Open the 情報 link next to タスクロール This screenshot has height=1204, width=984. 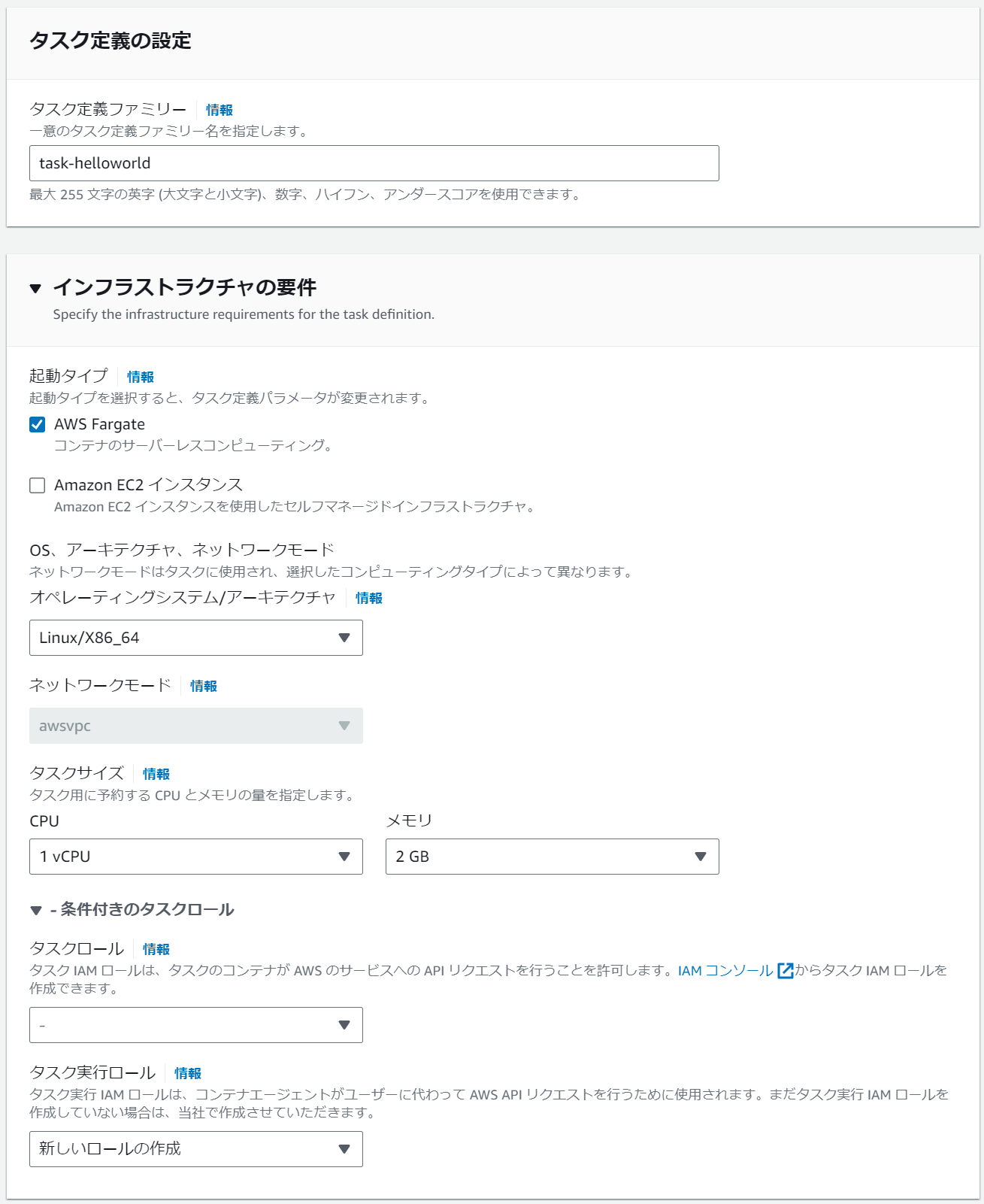[156, 949]
